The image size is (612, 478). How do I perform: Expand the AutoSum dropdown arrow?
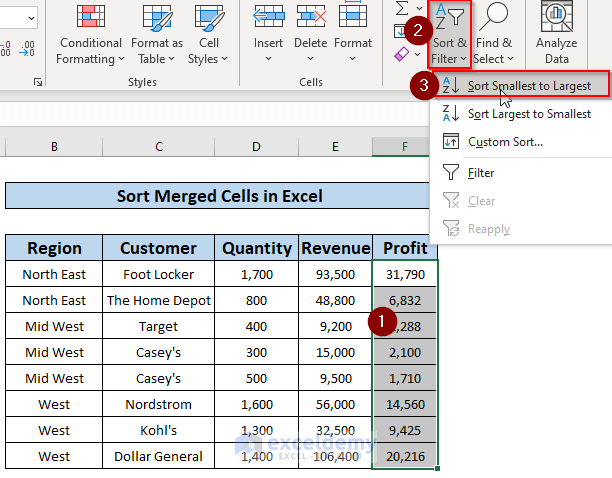point(417,8)
